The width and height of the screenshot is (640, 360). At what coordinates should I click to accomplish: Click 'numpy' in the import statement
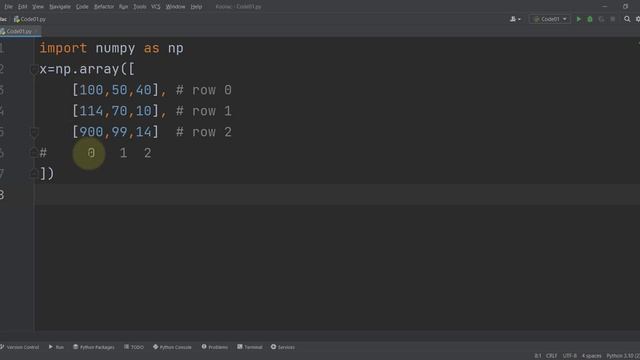(115, 49)
